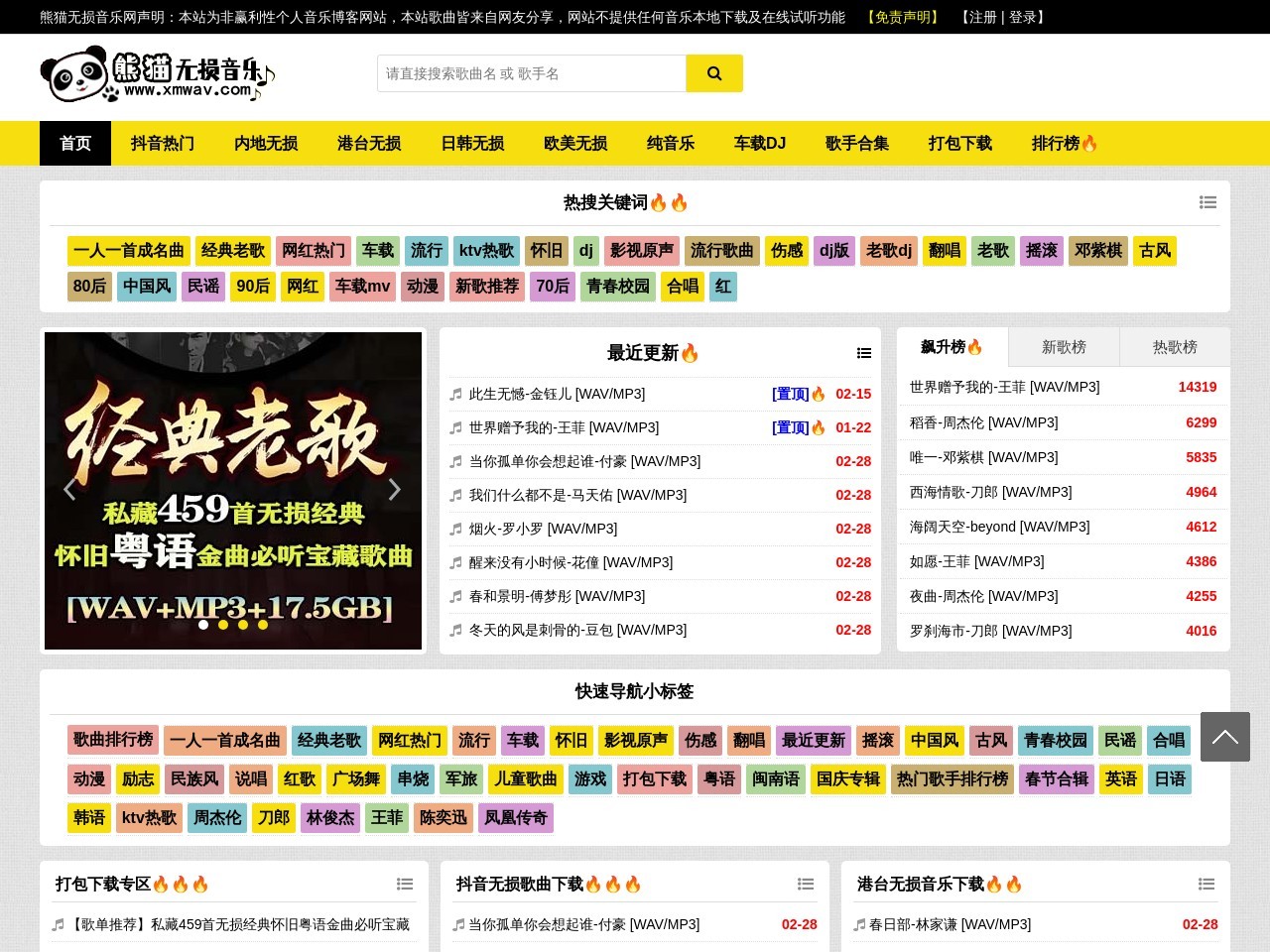
Task: Open list icon beside 热搜关键词 heading
Action: 1207,202
